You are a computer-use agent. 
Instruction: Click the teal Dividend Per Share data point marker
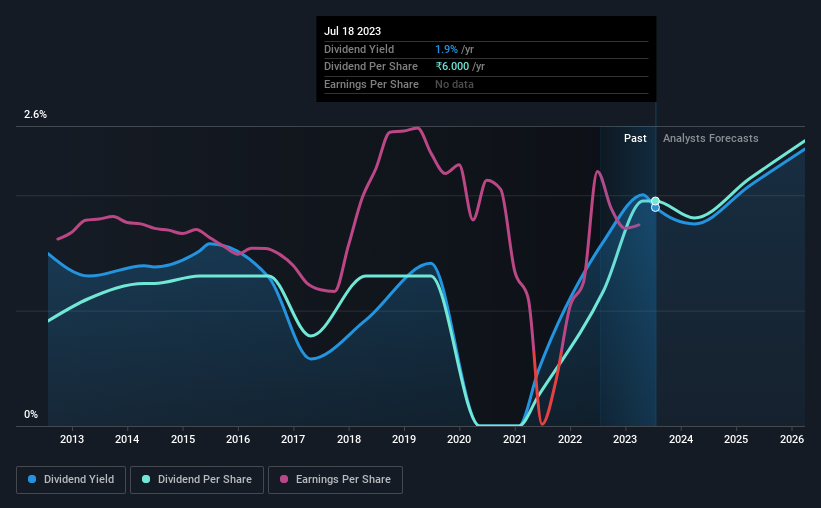click(655, 201)
